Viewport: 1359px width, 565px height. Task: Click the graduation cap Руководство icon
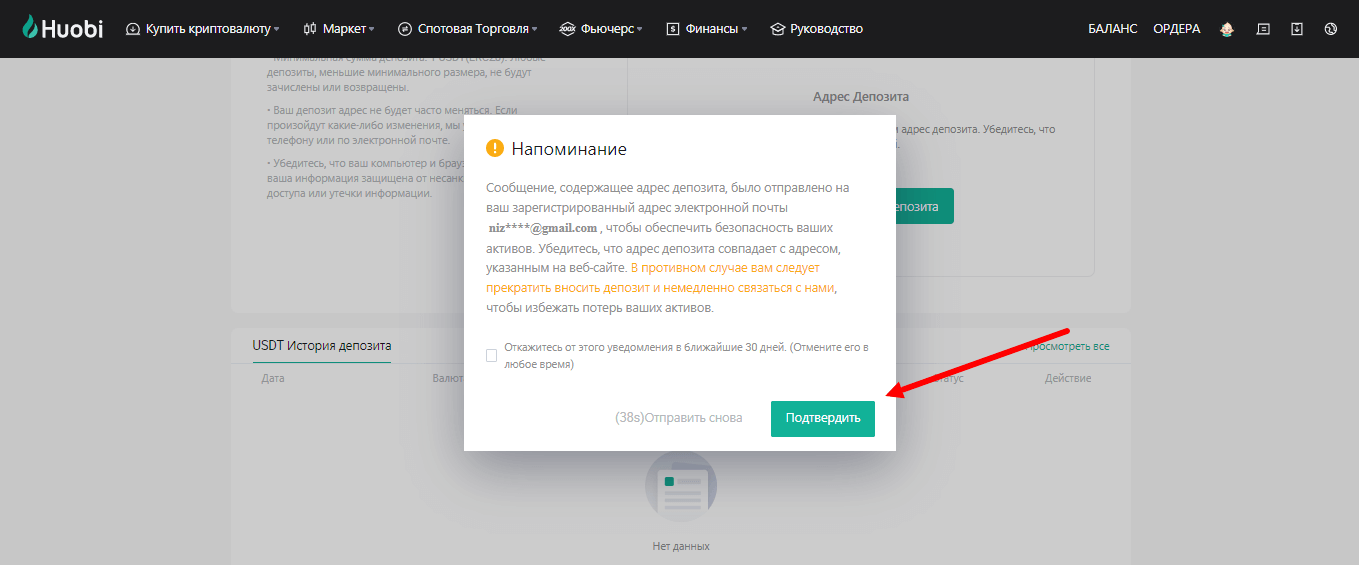point(778,29)
